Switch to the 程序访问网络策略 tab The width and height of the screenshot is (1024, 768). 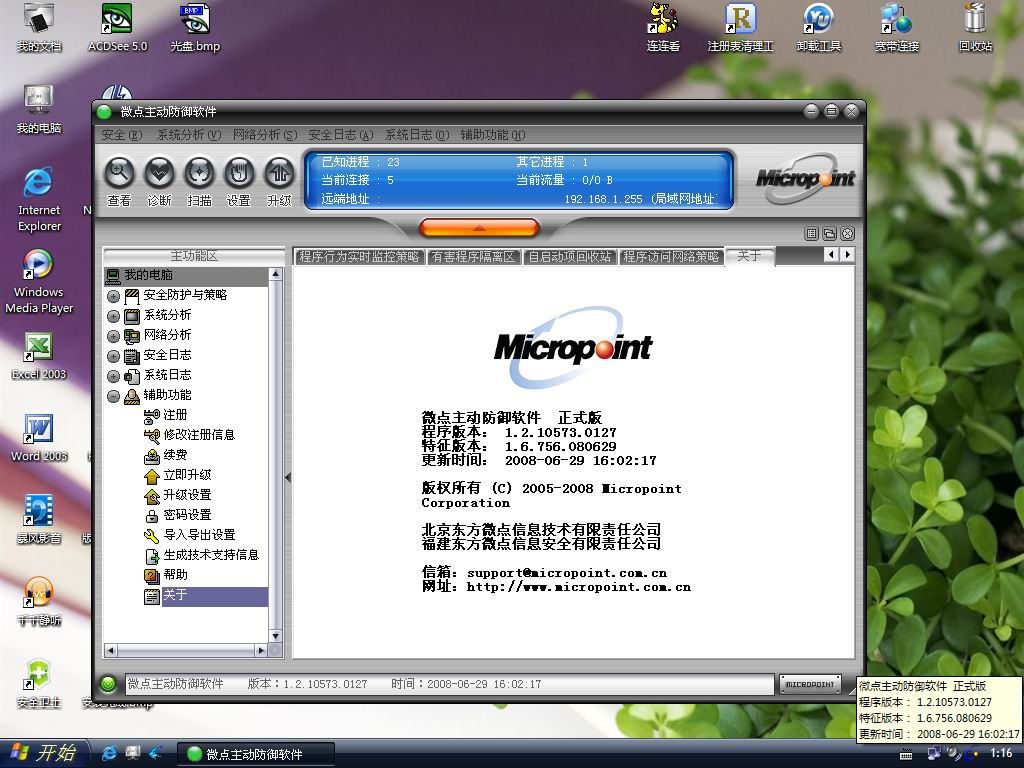point(671,257)
